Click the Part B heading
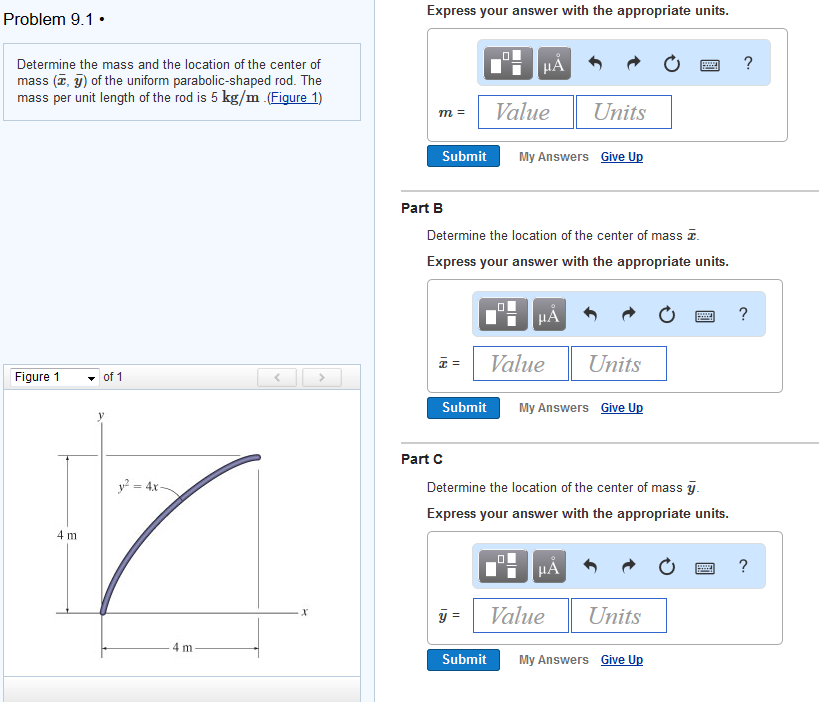 (422, 208)
